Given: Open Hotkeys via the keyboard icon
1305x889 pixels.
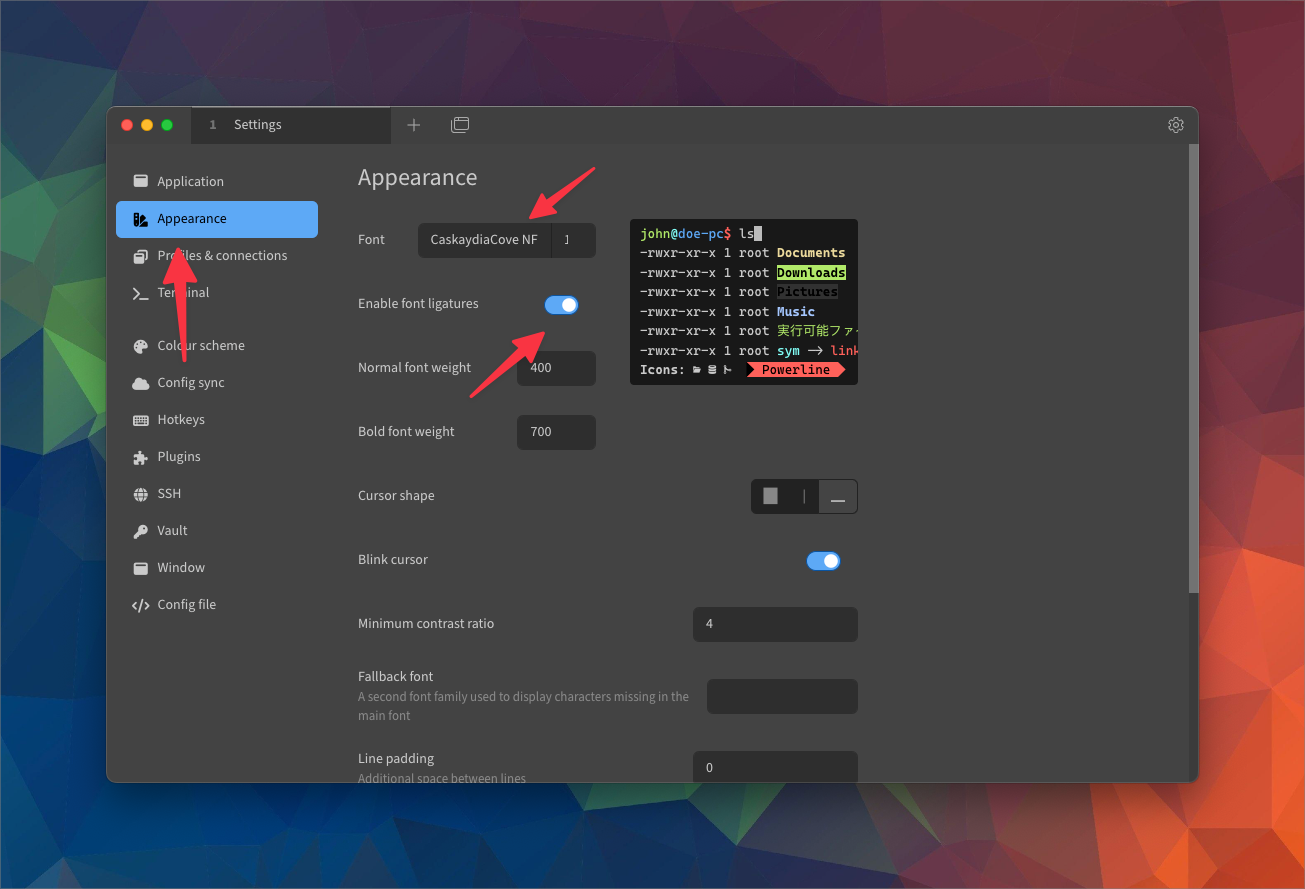Looking at the screenshot, I should tap(141, 419).
